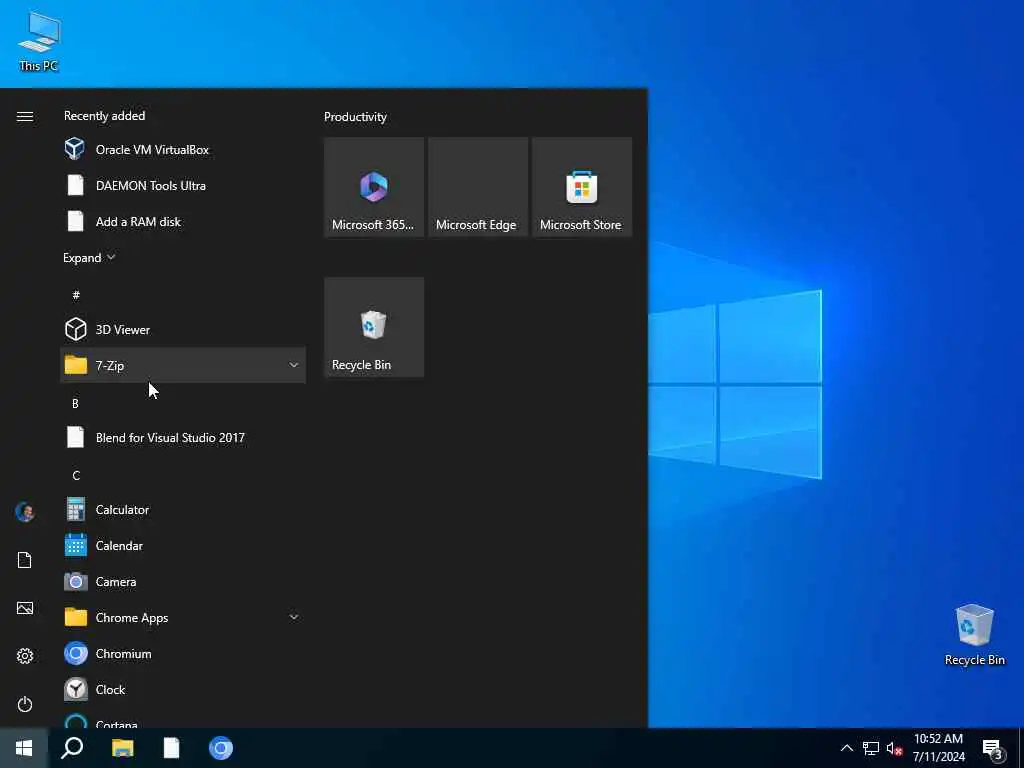Open 3D Viewer app
The height and width of the screenshot is (768, 1024).
pyautogui.click(x=183, y=329)
